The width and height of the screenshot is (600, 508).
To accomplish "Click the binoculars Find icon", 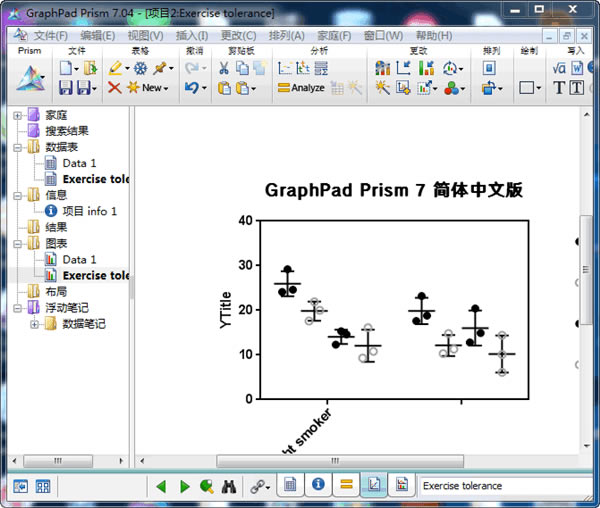I will point(229,486).
